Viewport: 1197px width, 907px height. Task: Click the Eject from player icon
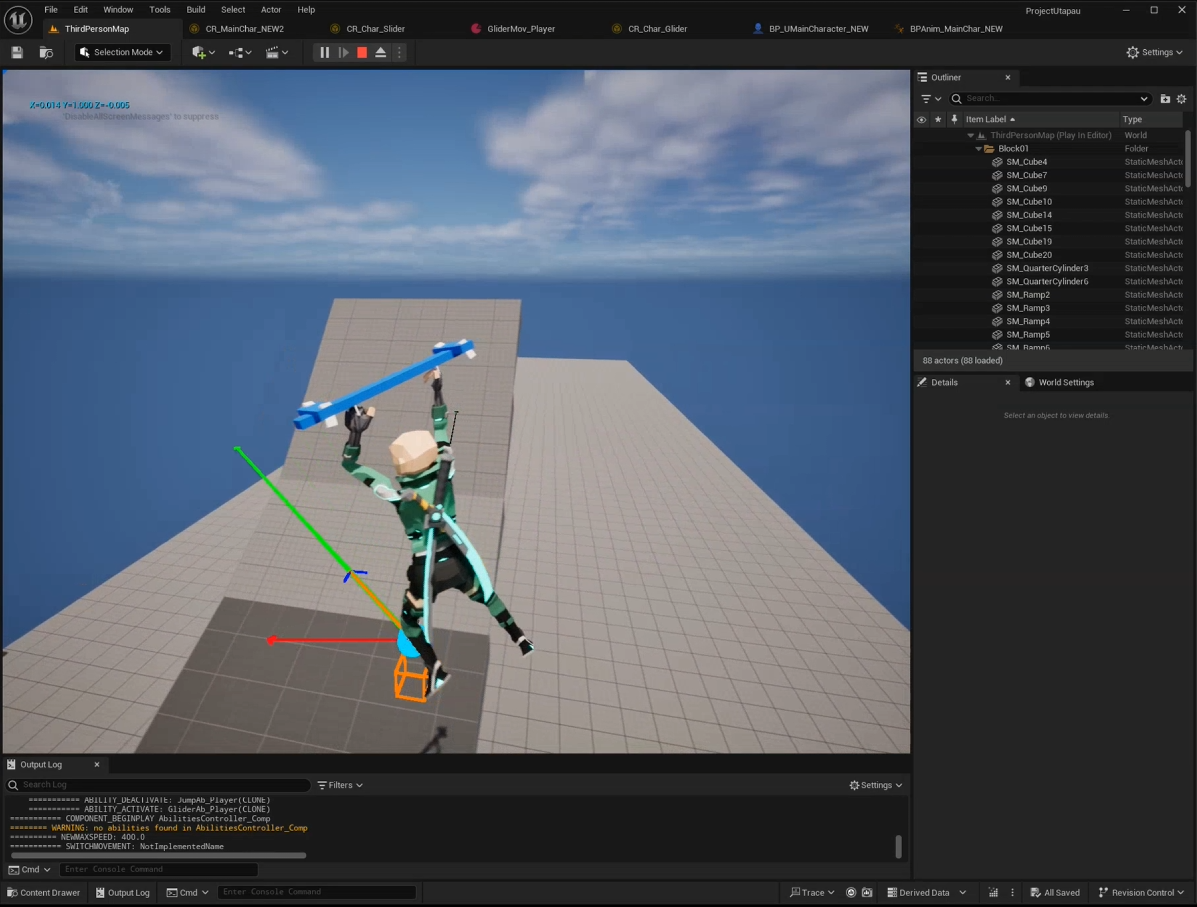[381, 52]
